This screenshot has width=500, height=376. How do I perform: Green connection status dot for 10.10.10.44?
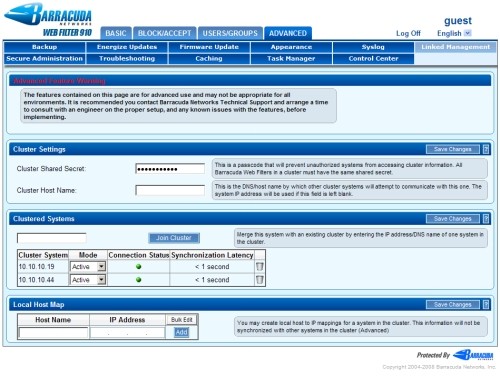(139, 280)
